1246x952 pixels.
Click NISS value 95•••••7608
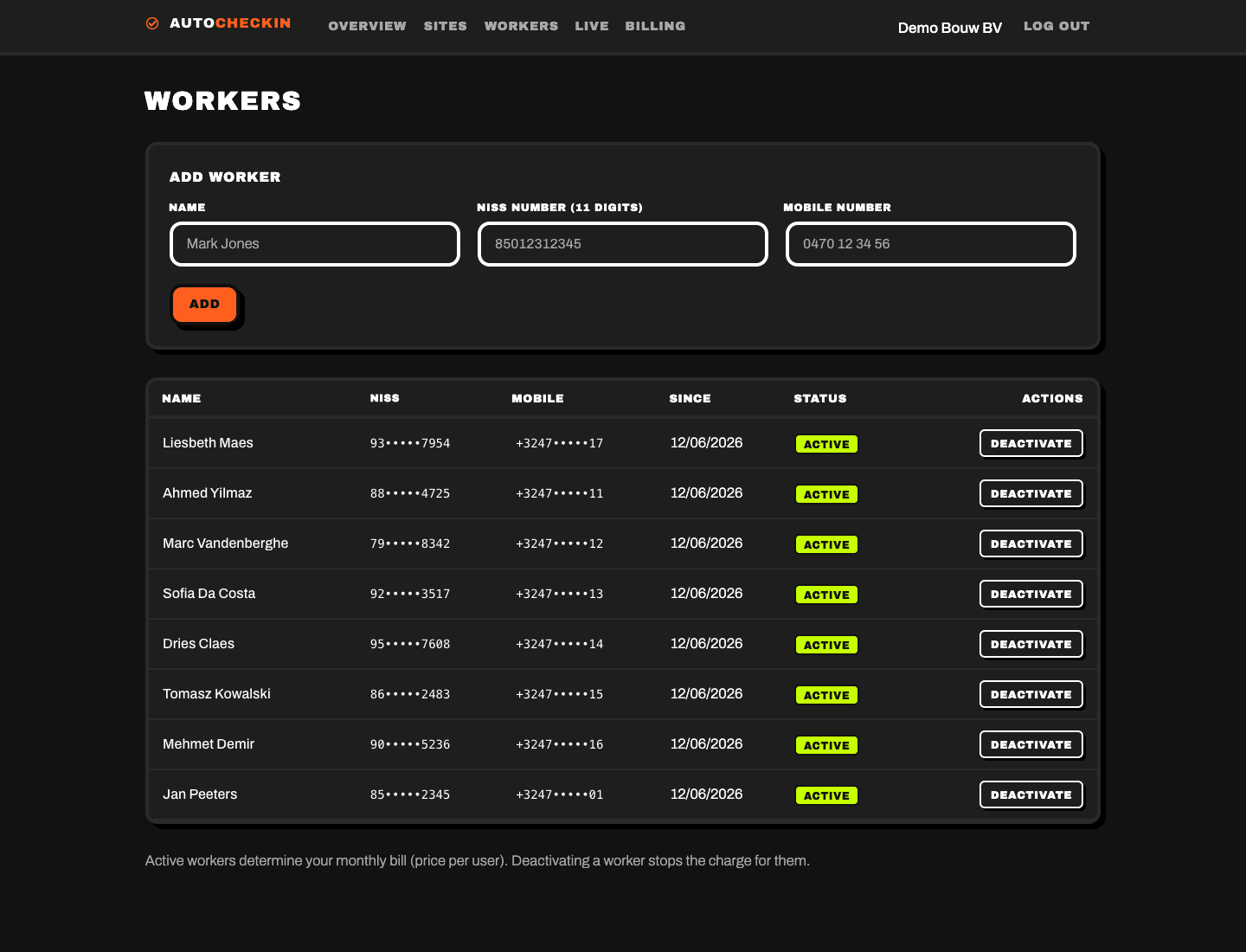click(410, 644)
